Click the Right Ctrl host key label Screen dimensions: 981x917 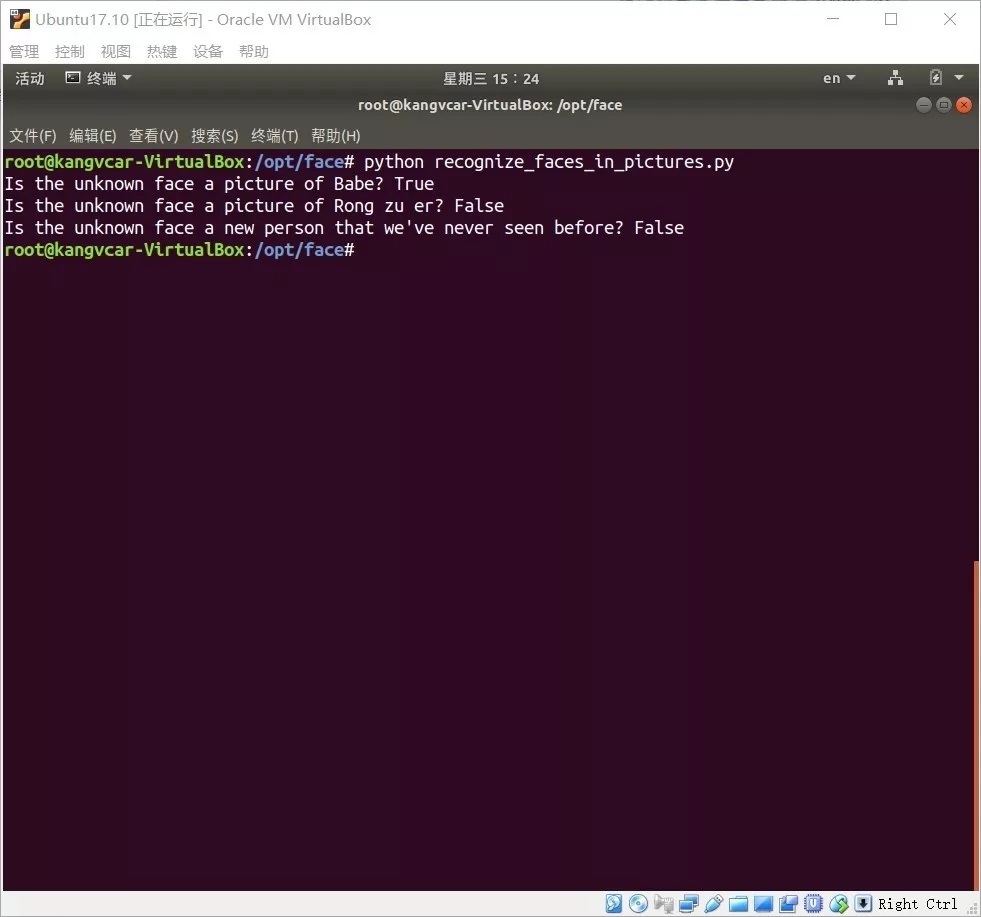click(x=917, y=904)
